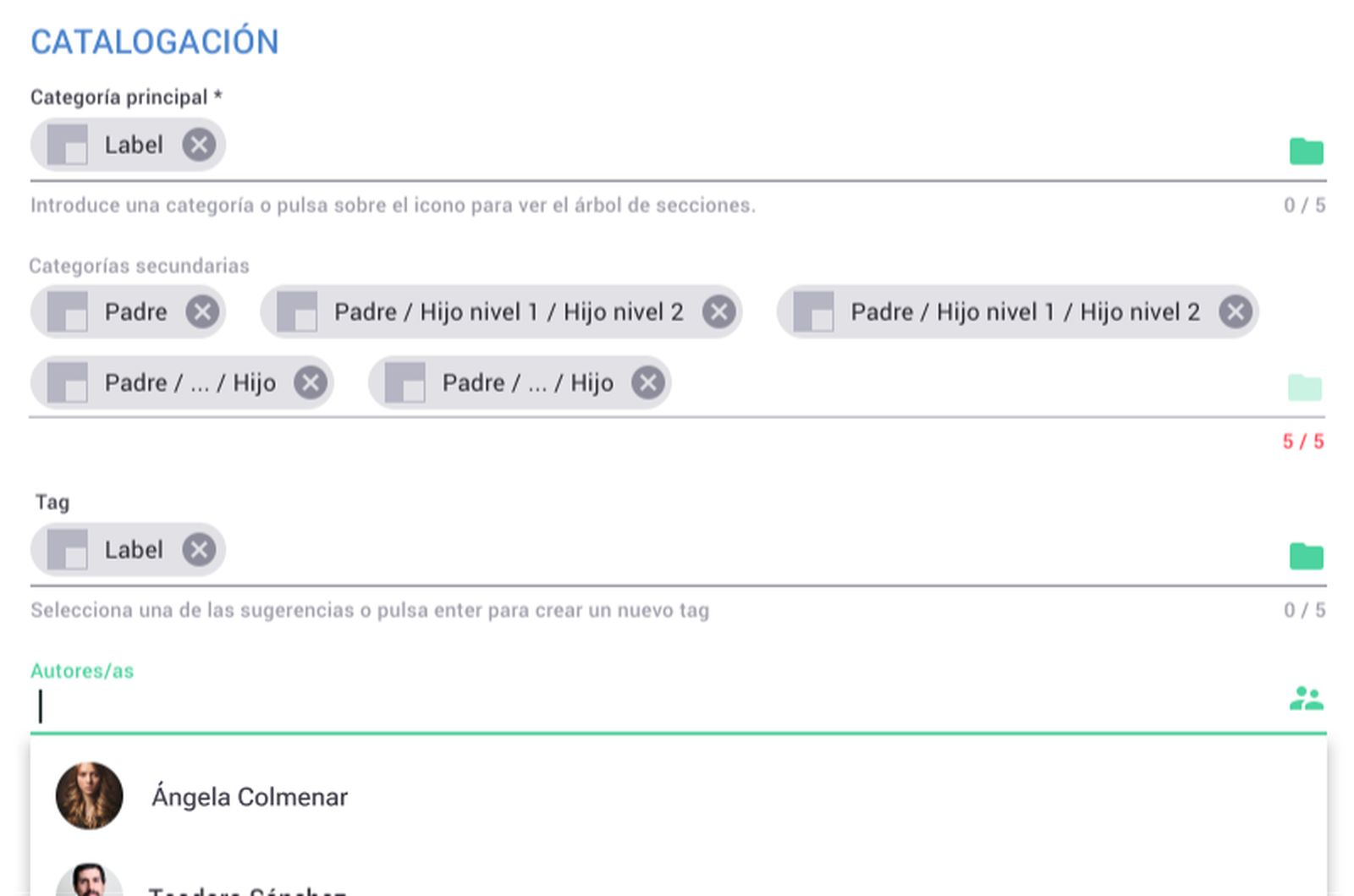Click Ángela Colmenar's avatar photo
The image size is (1354, 896).
[x=89, y=795]
